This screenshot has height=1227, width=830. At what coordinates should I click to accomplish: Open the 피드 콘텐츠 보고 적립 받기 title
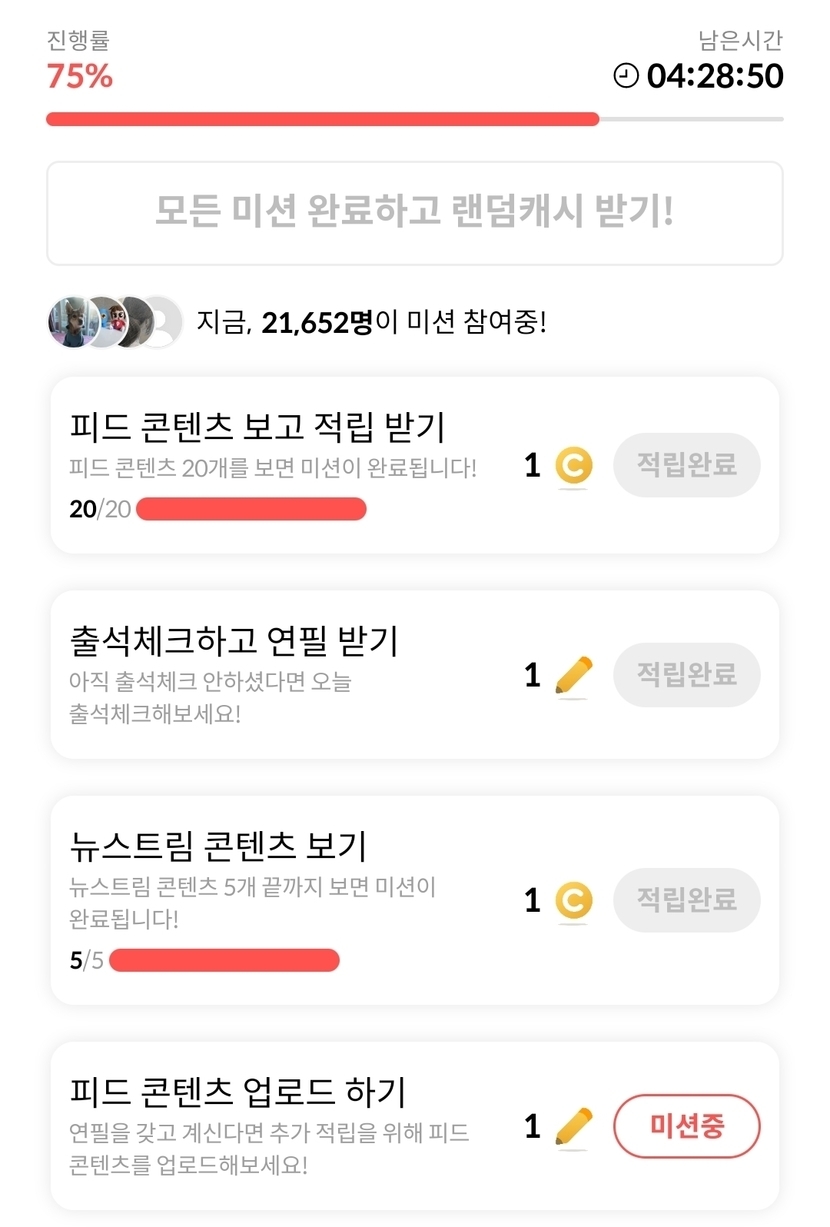(257, 428)
